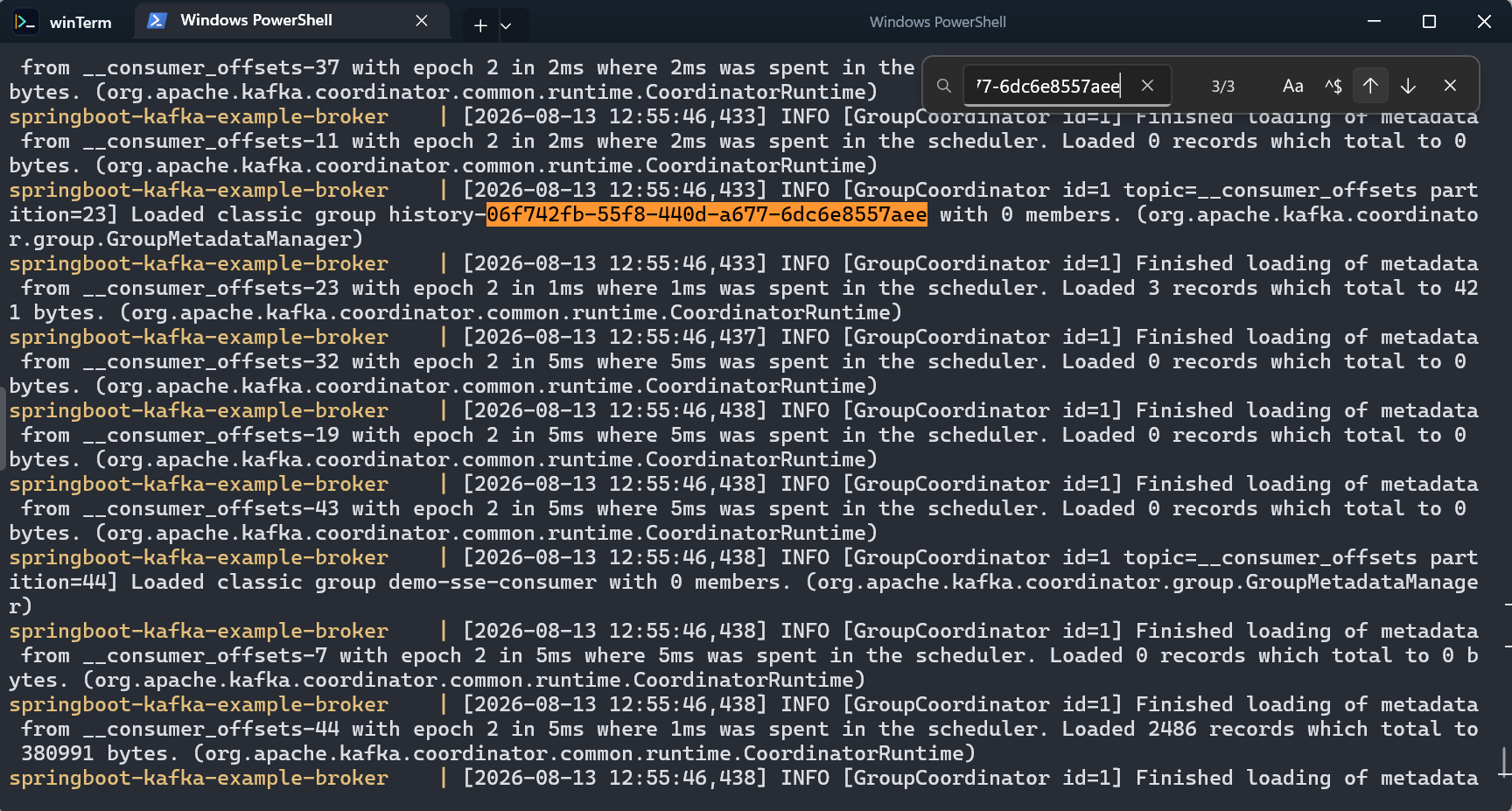Toggle regular expression (^$) search

[x=1333, y=86]
